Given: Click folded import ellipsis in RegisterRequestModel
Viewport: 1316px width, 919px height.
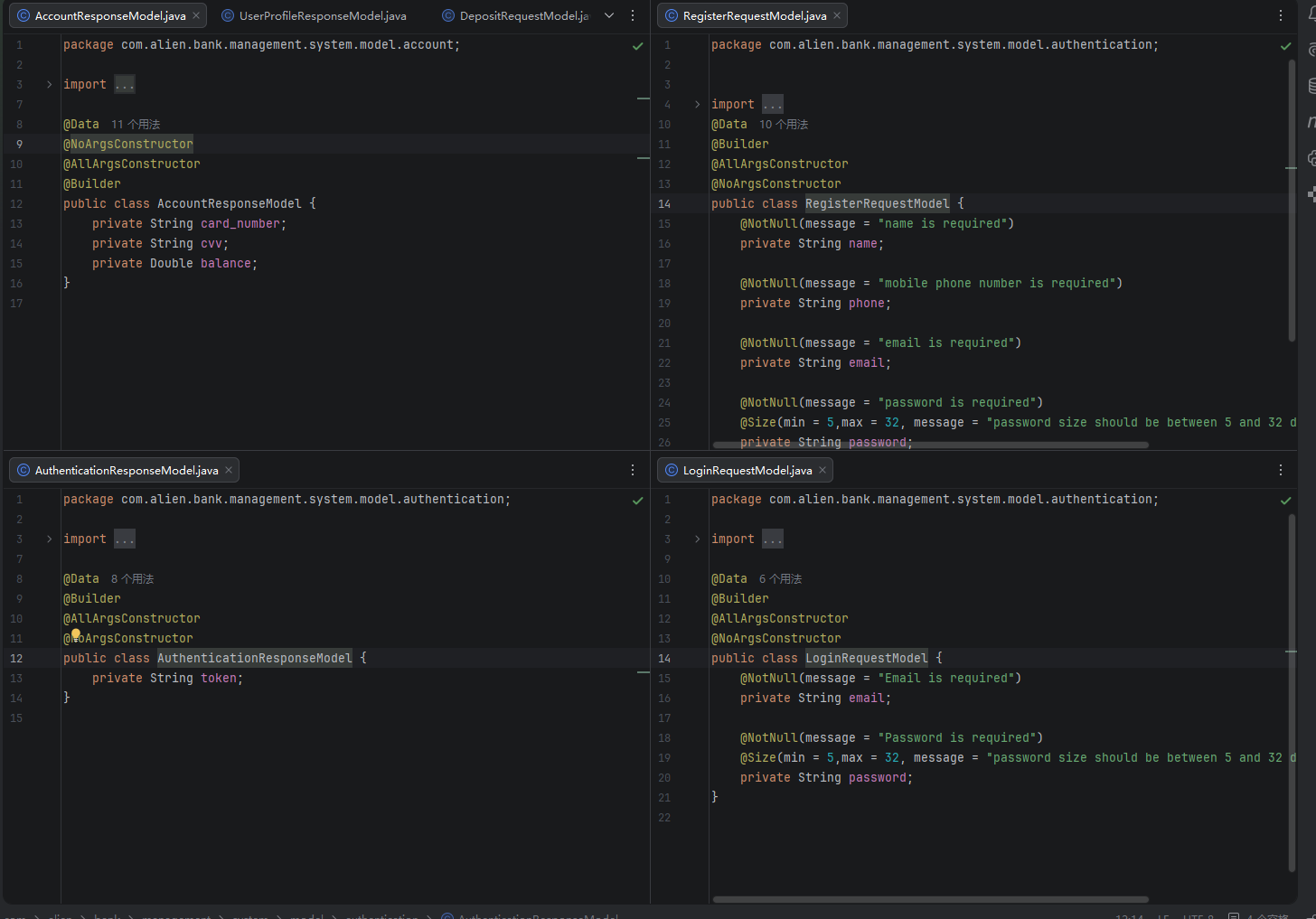Looking at the screenshot, I should (x=773, y=104).
